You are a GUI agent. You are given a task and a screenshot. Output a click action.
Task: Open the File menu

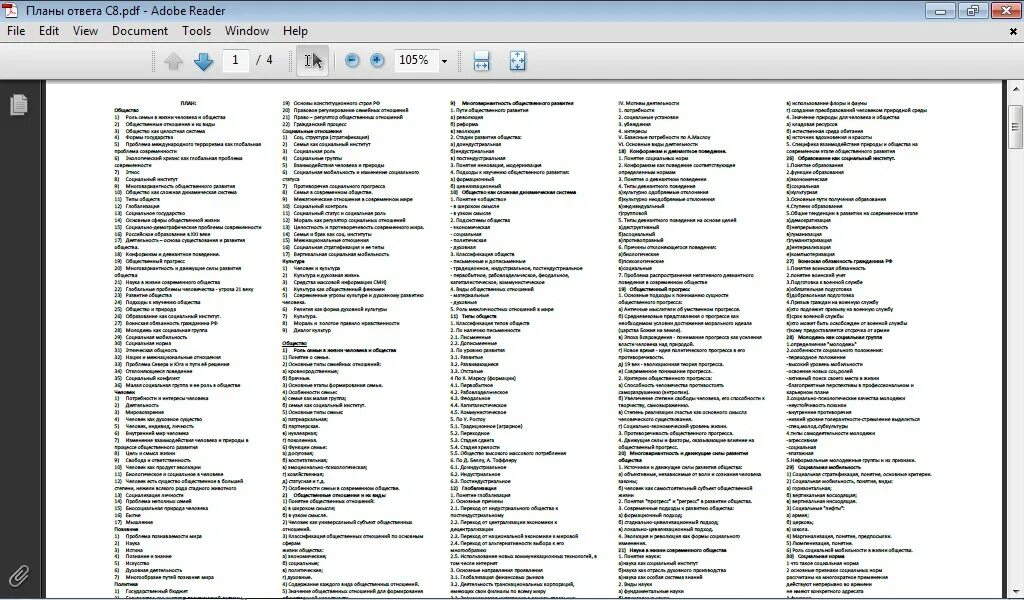click(x=16, y=31)
